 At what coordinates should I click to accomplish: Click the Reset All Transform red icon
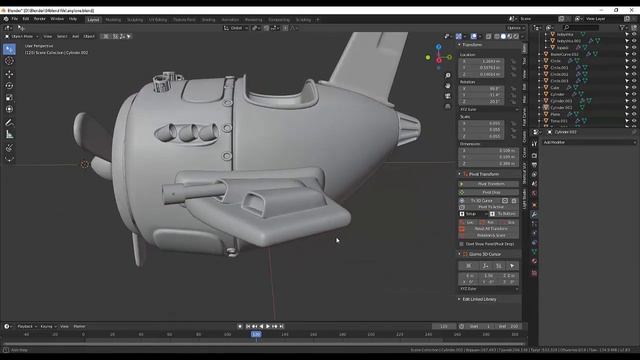[x=462, y=229]
